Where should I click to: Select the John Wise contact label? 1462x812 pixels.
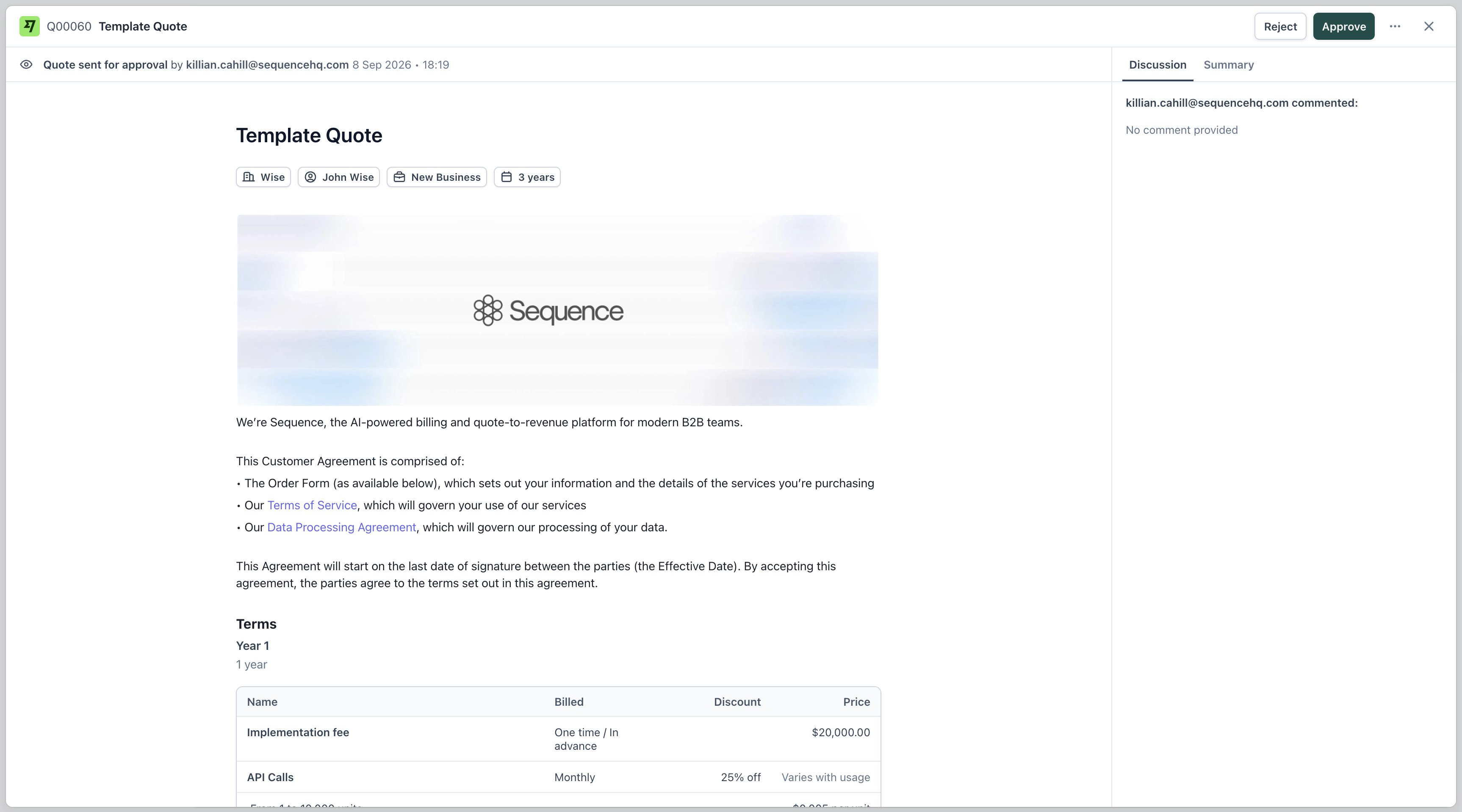coord(339,177)
